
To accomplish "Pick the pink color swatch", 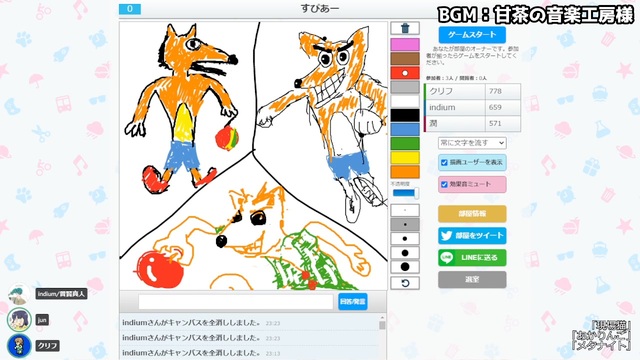I will 405,44.
